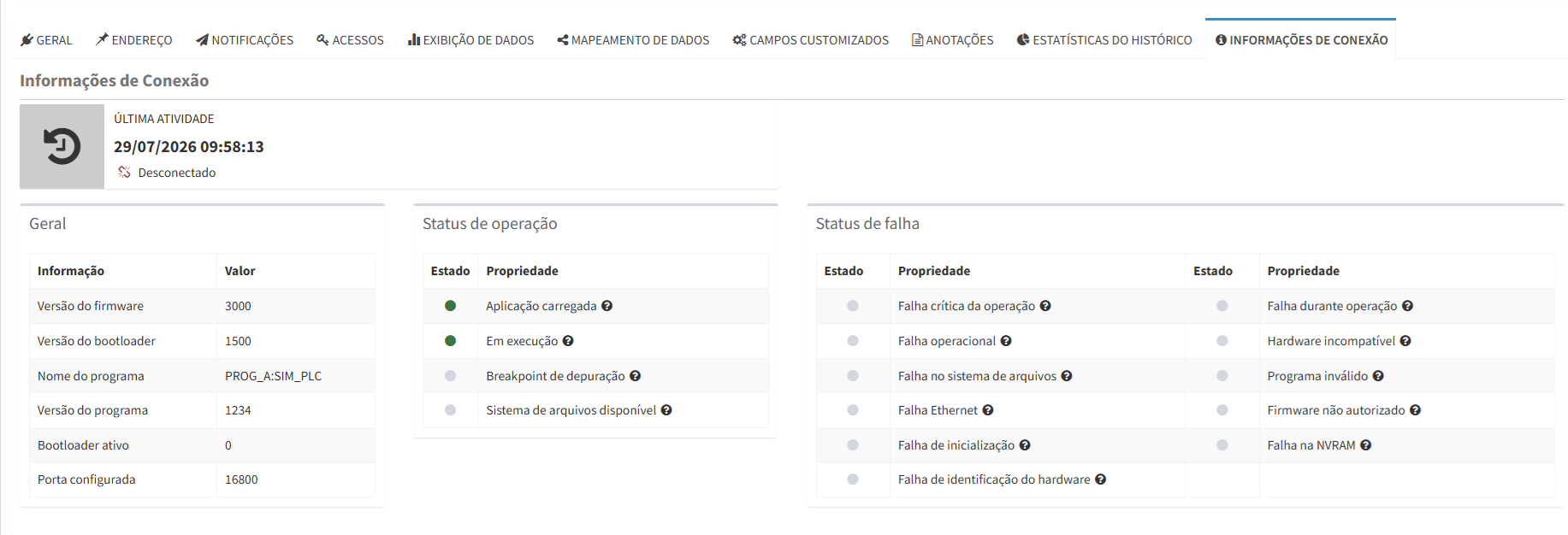This screenshot has width=1568, height=535.
Task: Click help icon for Hardware incompatível
Action: click(x=1405, y=341)
